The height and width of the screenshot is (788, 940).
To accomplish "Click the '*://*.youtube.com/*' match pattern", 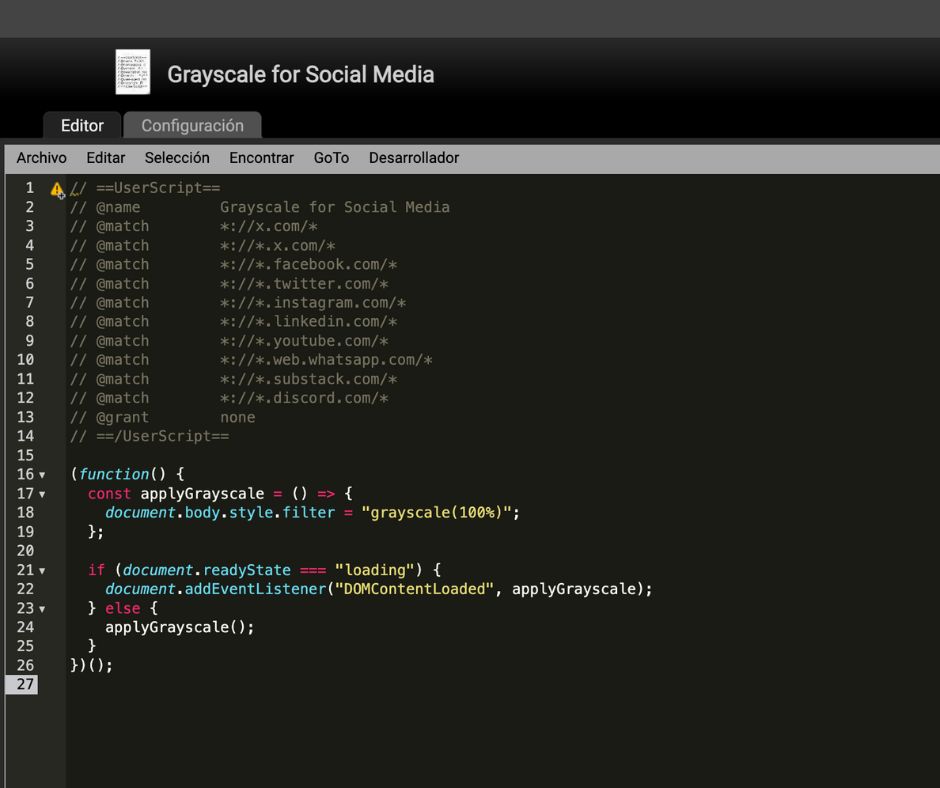I will click(304, 341).
